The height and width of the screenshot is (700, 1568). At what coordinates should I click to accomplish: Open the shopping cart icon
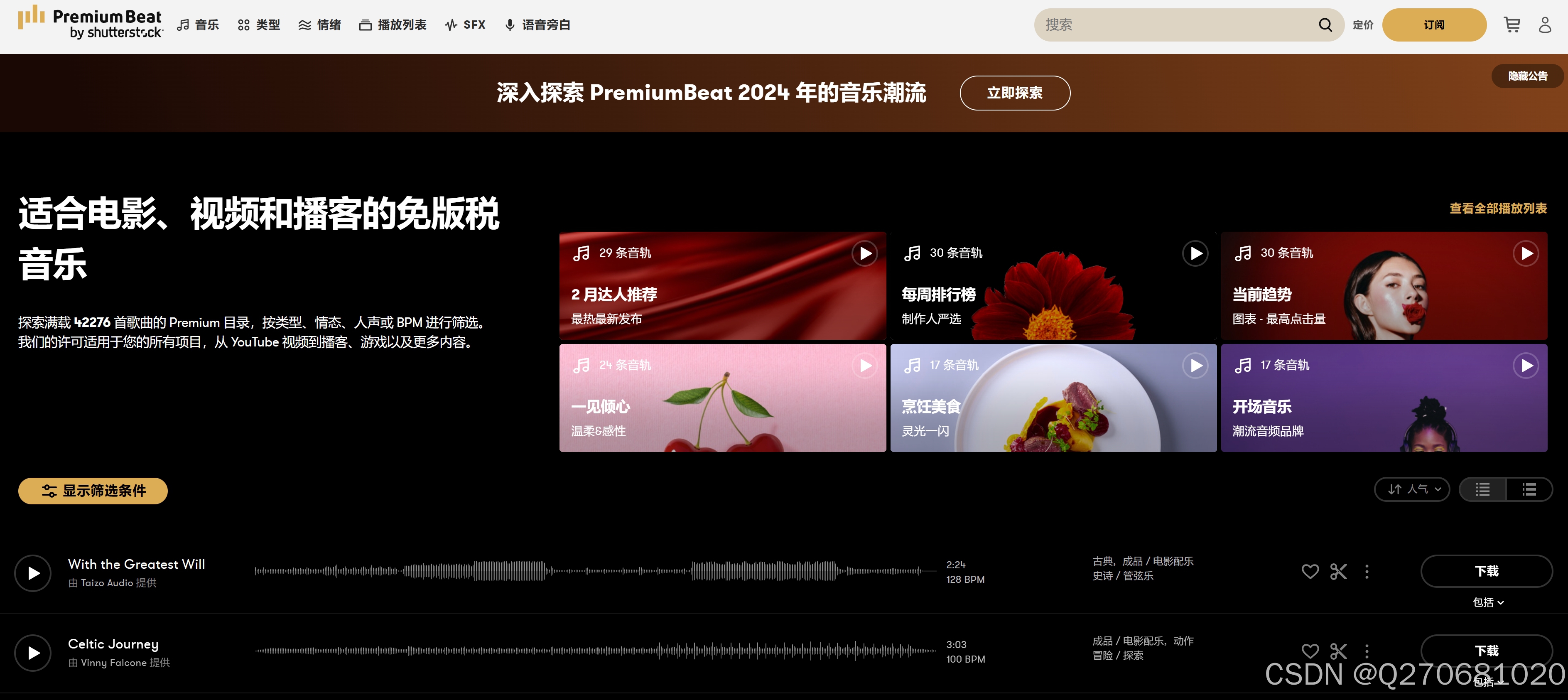1512,25
